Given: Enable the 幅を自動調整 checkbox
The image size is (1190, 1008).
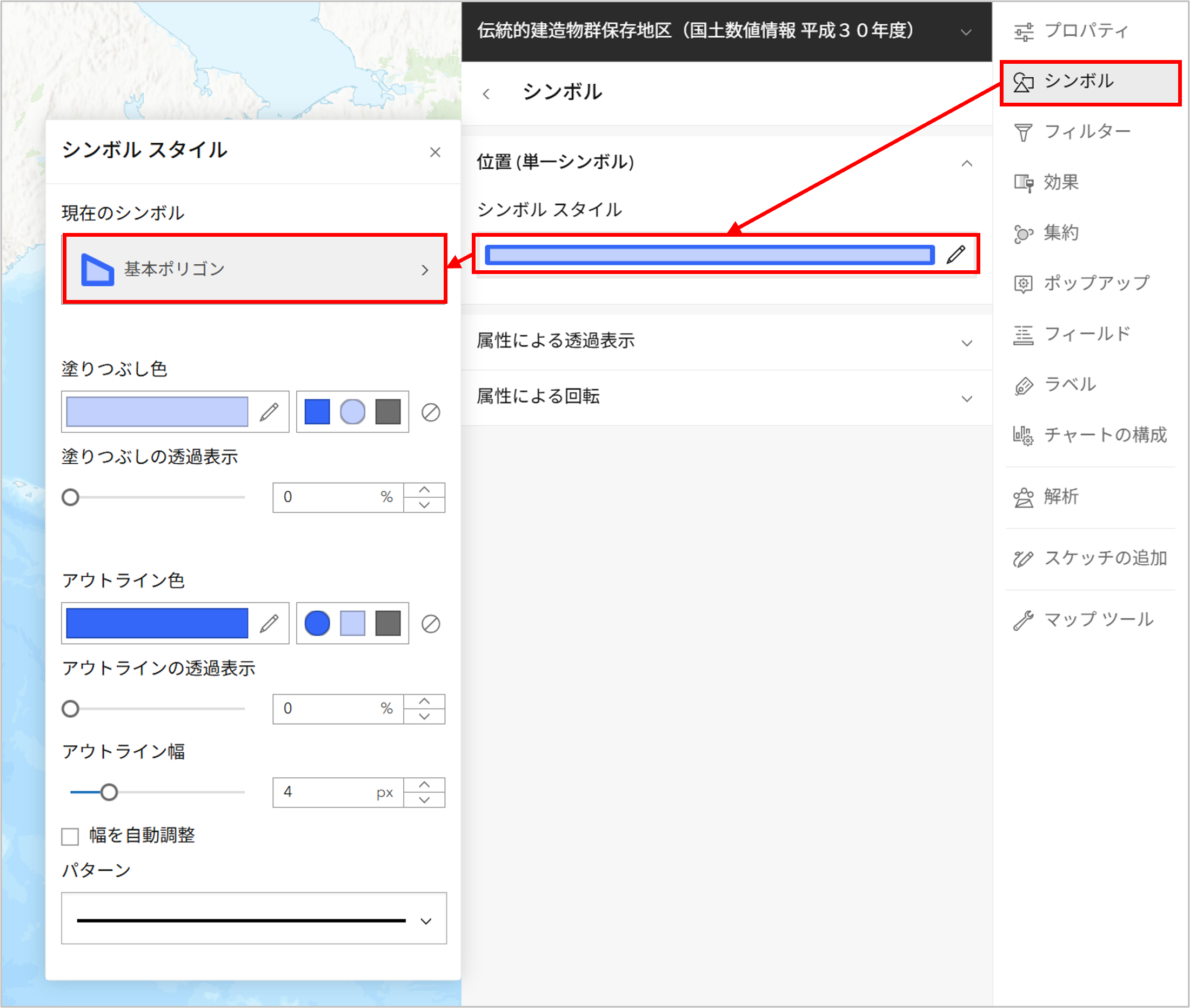Looking at the screenshot, I should [70, 836].
